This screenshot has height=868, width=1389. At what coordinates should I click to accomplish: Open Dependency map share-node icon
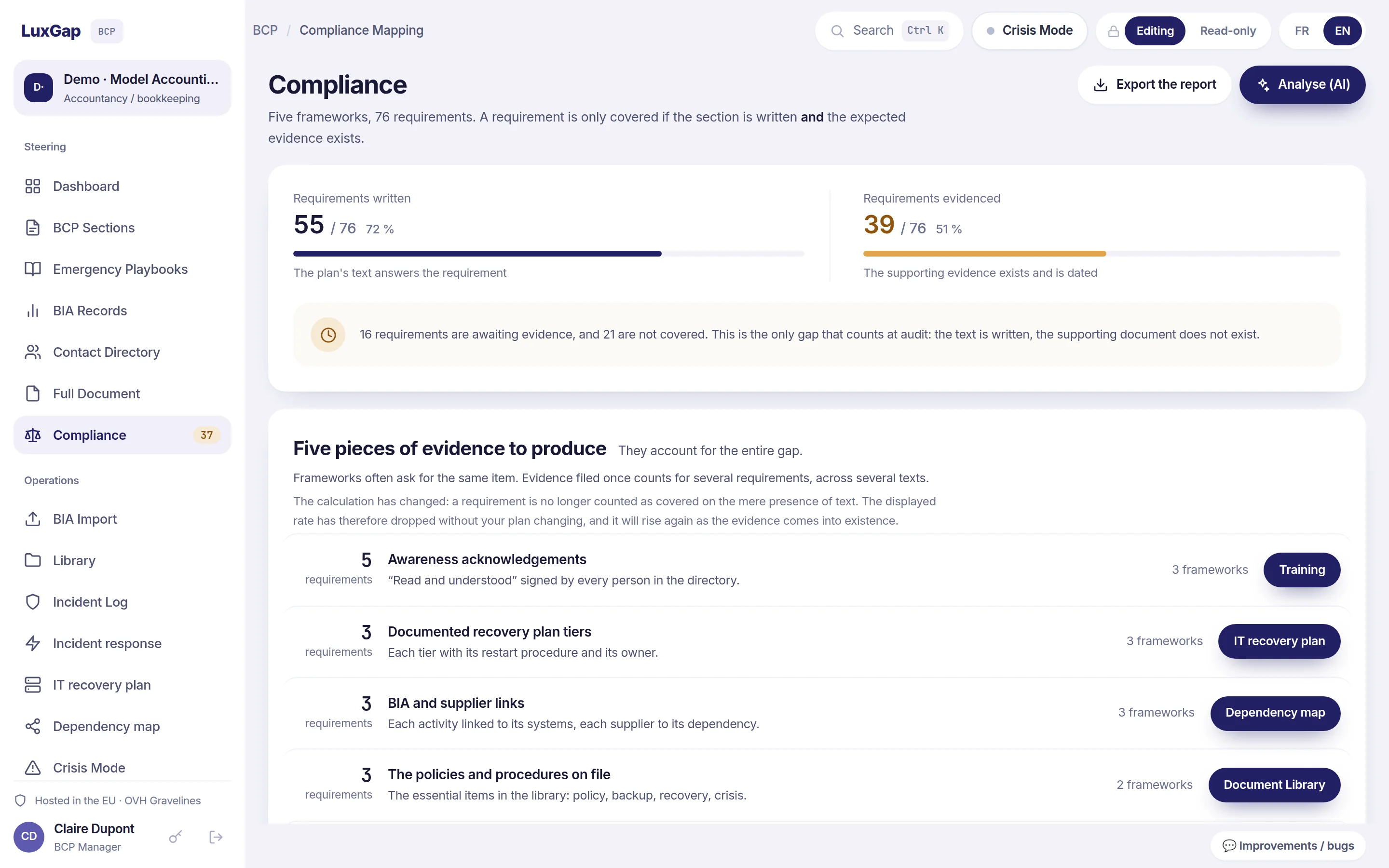[x=33, y=726]
